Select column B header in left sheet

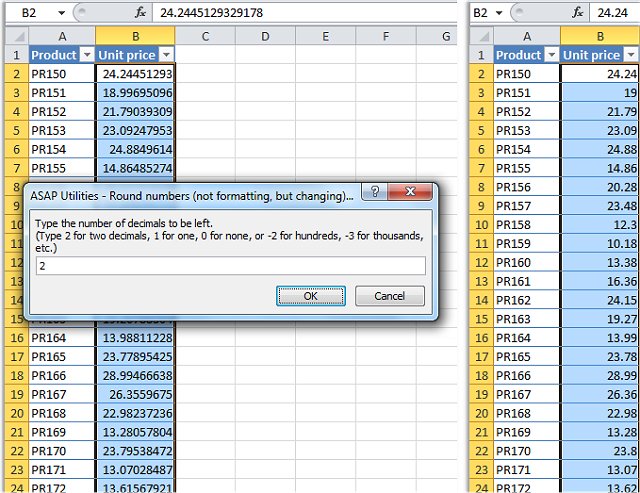point(136,36)
